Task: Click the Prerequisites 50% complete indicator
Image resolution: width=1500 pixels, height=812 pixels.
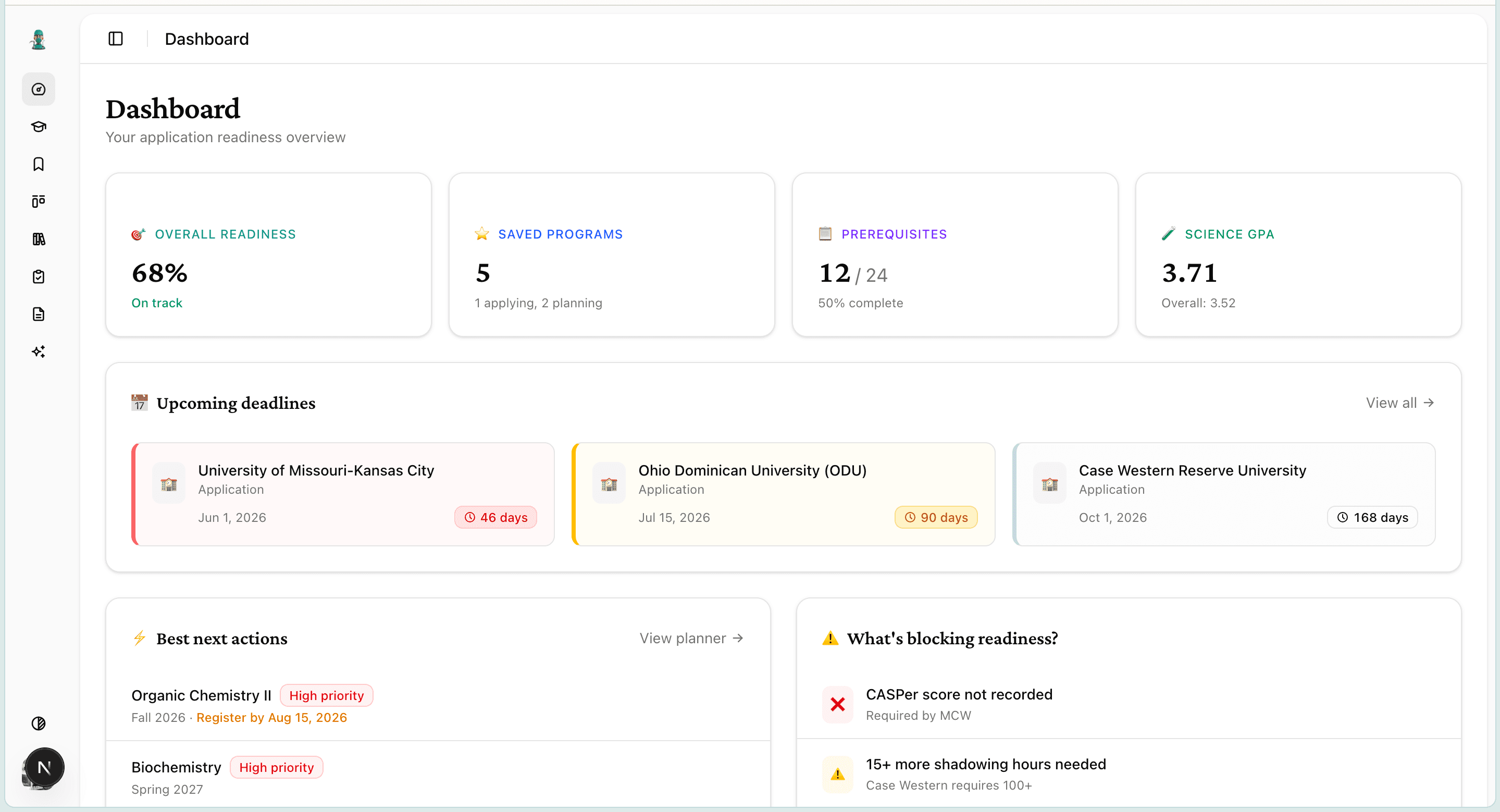Action: tap(861, 303)
